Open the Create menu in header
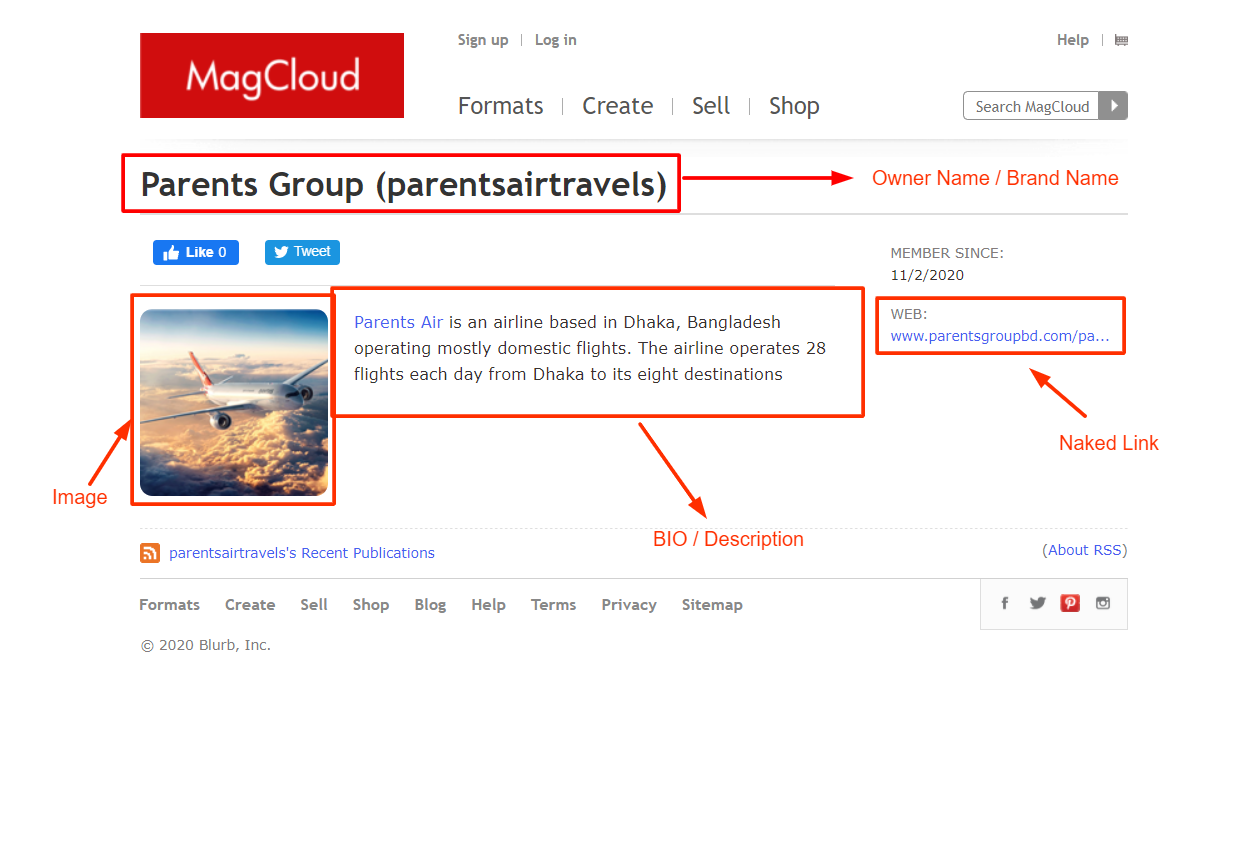 point(617,106)
